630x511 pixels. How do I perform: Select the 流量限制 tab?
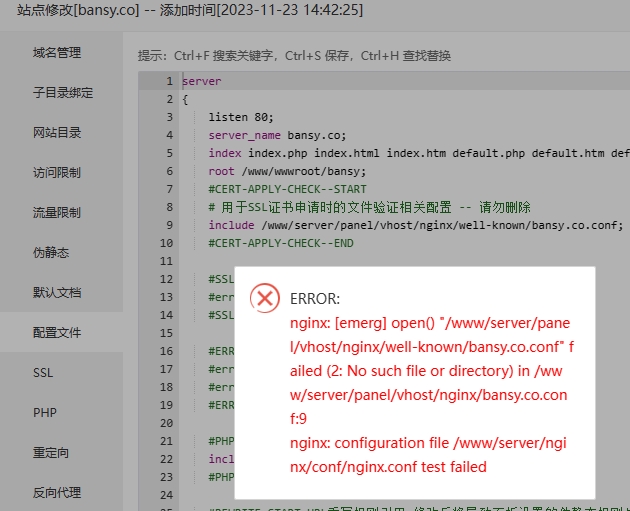pyautogui.click(x=57, y=213)
